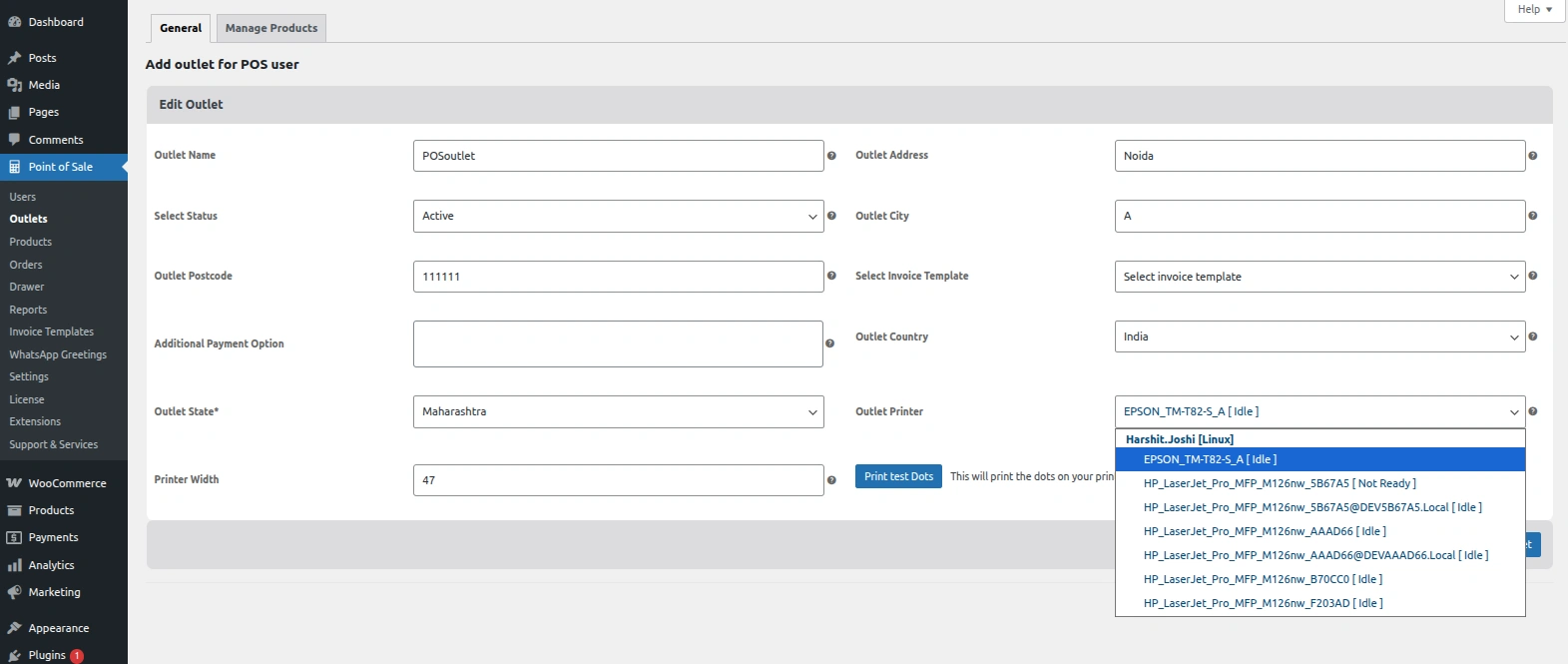Viewport: 1568px width, 664px height.
Task: Click the Dashboard icon in sidebar
Action: click(14, 22)
